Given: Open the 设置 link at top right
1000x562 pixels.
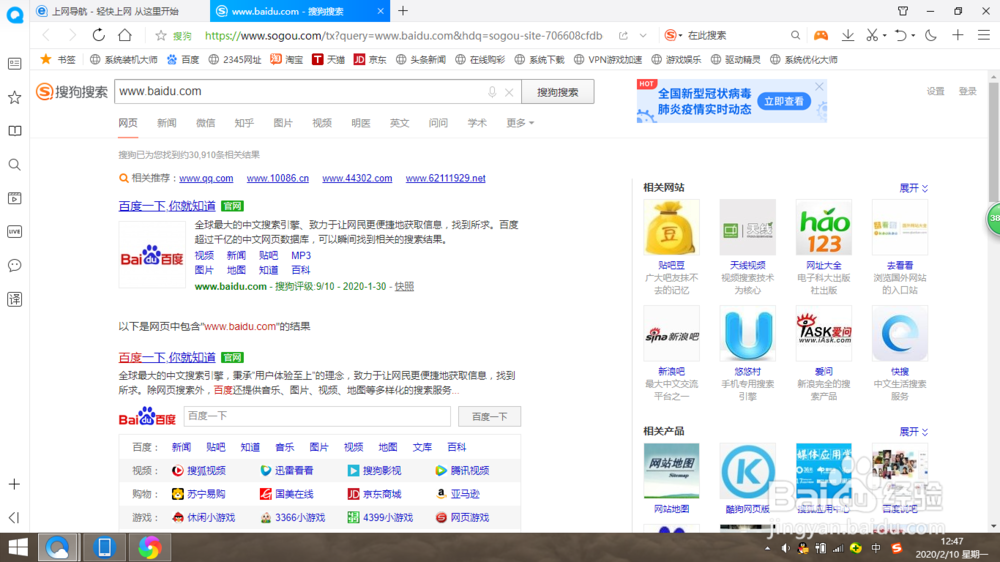Looking at the screenshot, I should click(x=936, y=91).
